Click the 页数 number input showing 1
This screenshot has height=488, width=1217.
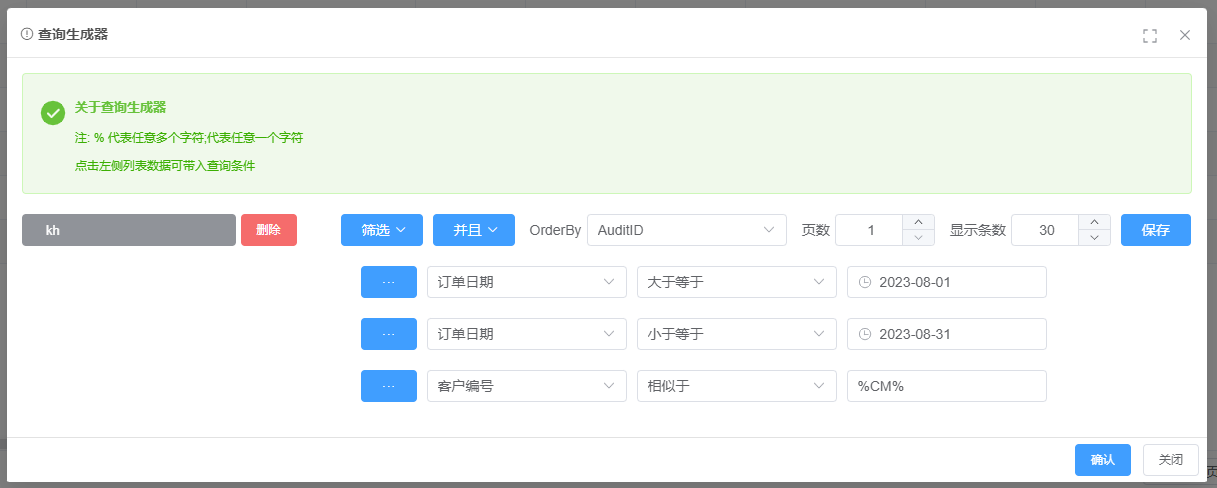(x=869, y=230)
